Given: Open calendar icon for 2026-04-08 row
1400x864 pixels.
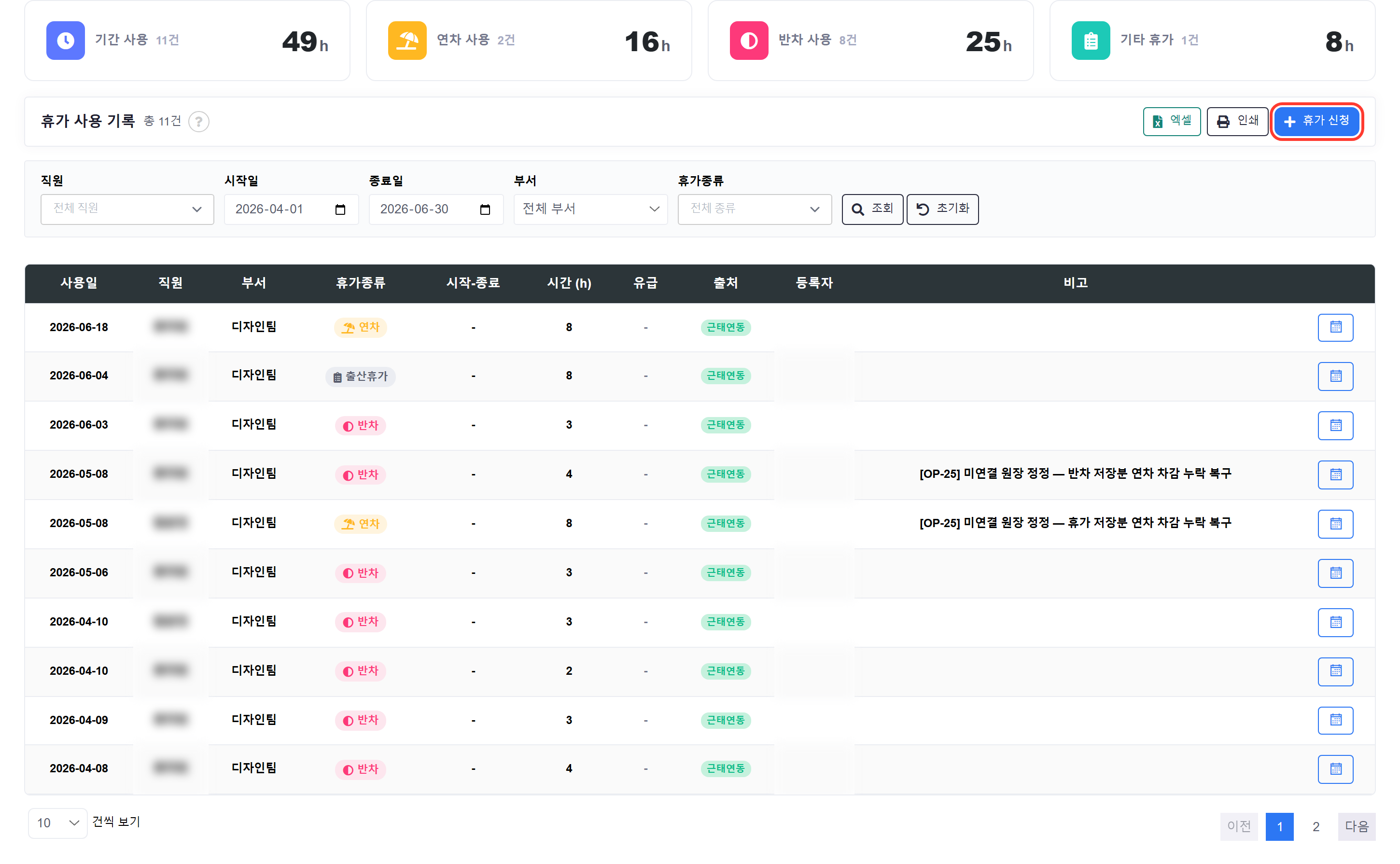Looking at the screenshot, I should tap(1335, 768).
